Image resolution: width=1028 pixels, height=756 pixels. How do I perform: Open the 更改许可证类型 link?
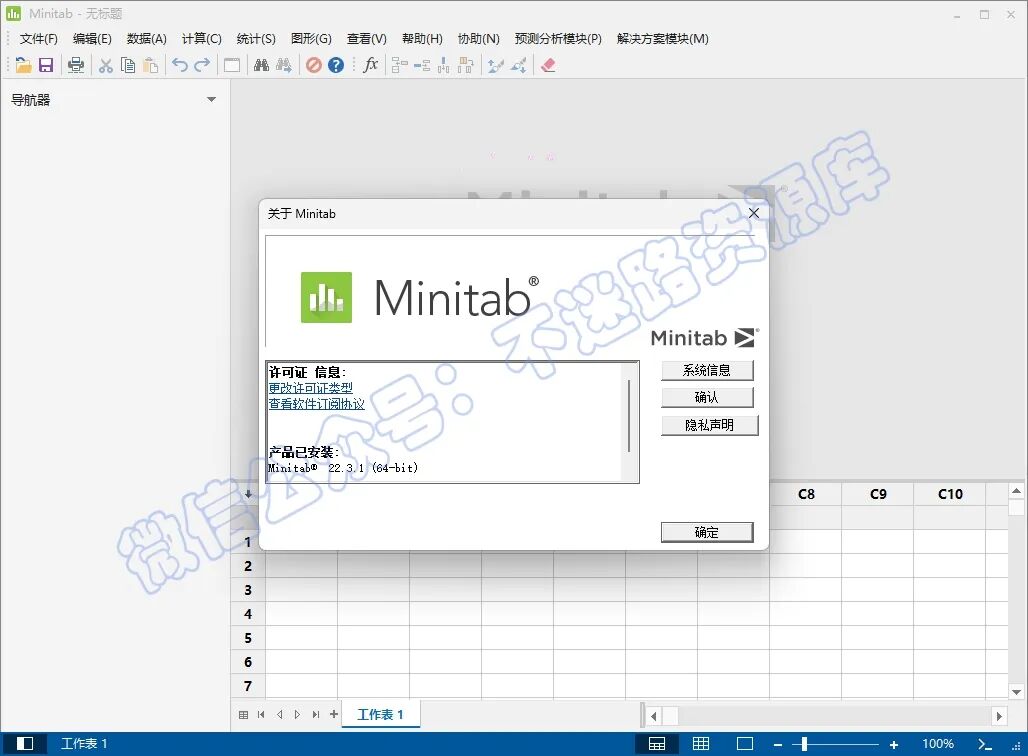[x=310, y=388]
